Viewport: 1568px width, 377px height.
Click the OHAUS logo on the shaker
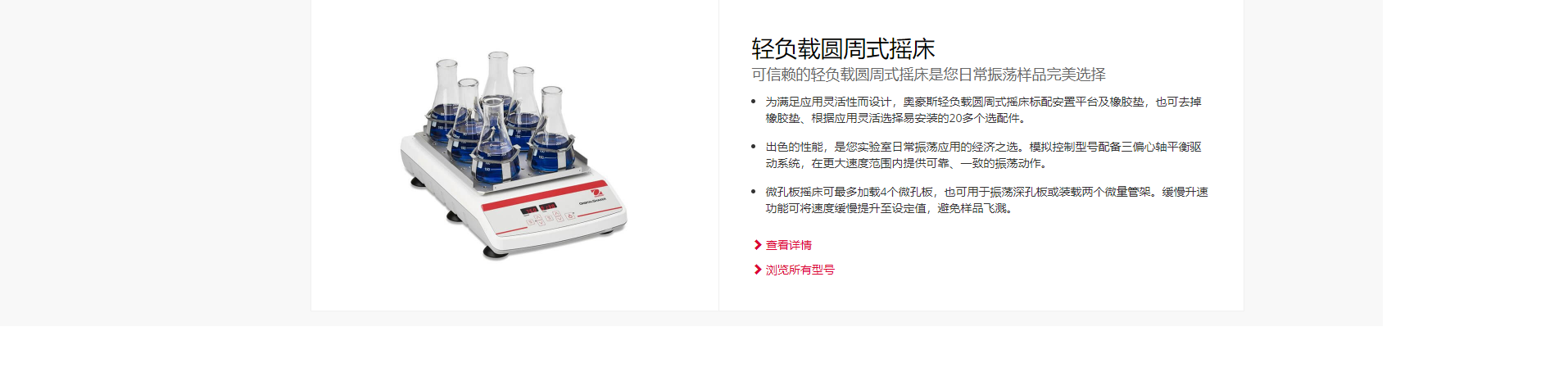click(597, 193)
